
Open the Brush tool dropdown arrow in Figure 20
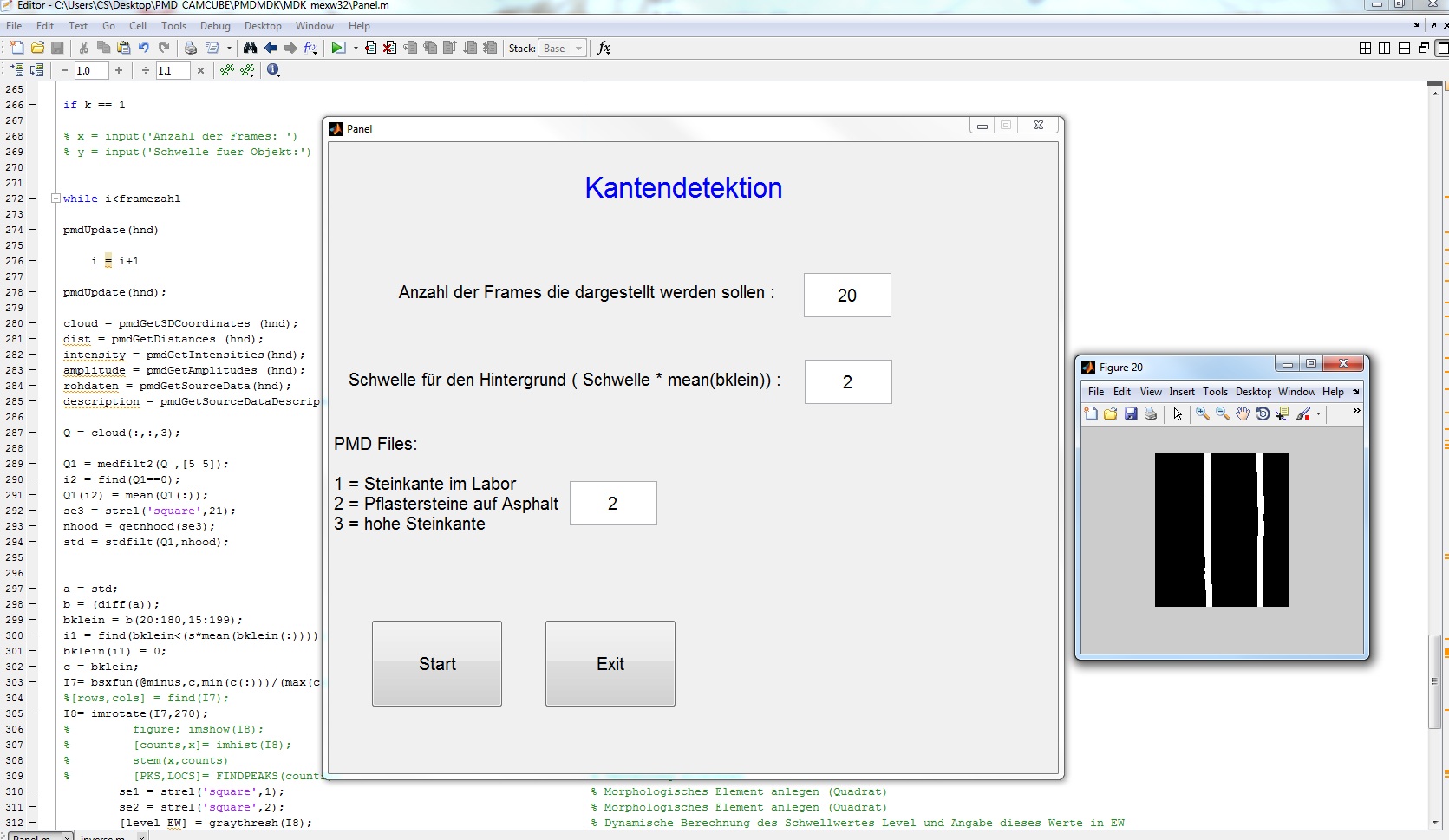click(x=1319, y=414)
